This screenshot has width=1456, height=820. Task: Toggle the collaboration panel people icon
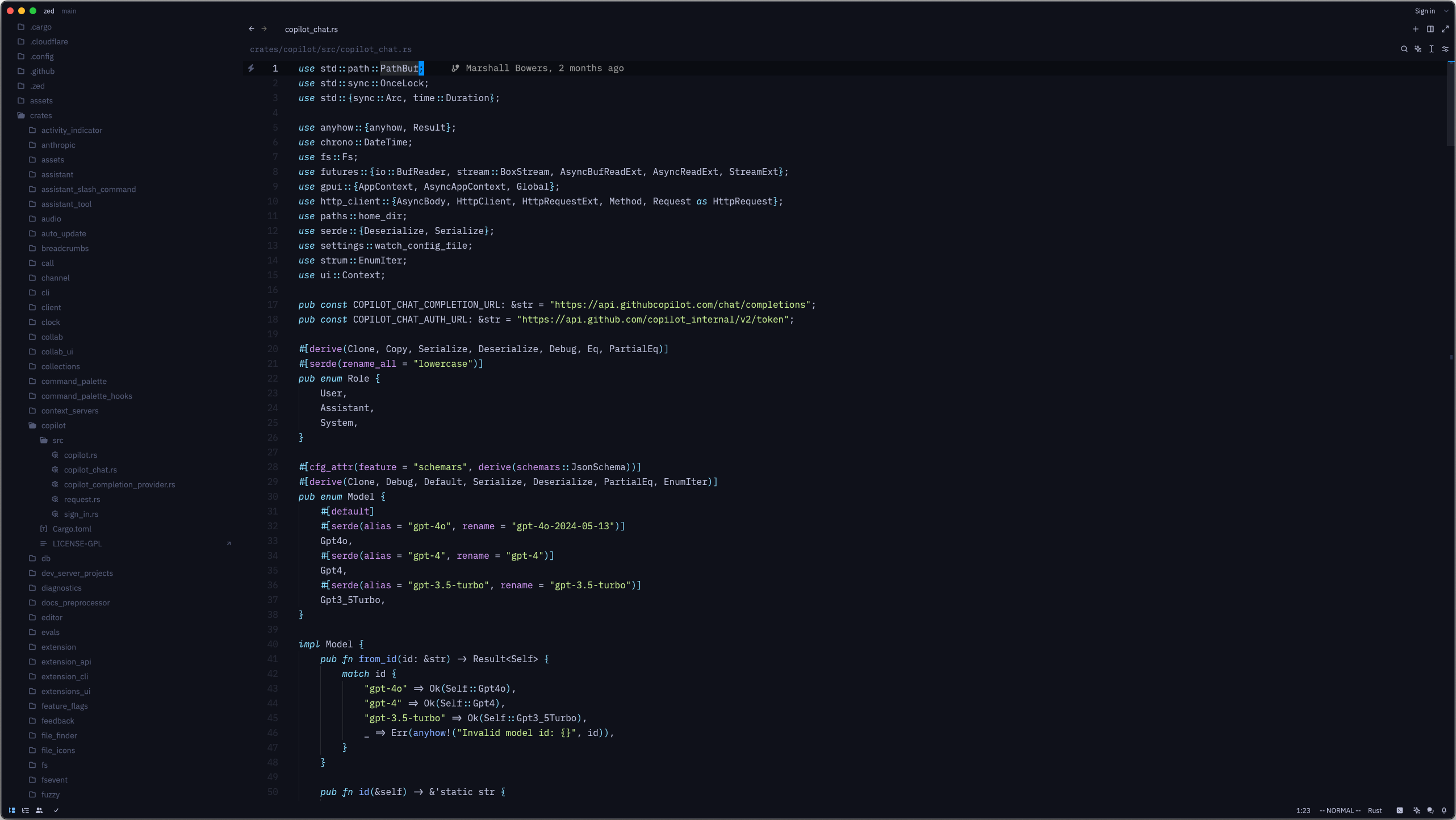point(39,810)
